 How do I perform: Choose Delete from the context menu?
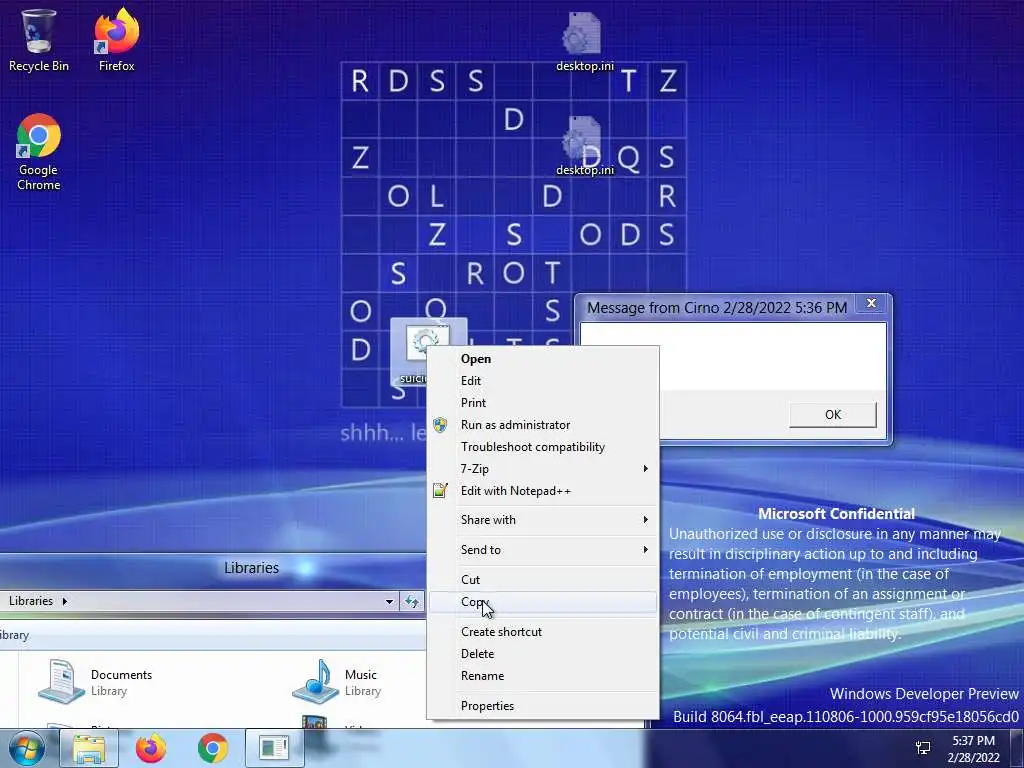coord(542,654)
